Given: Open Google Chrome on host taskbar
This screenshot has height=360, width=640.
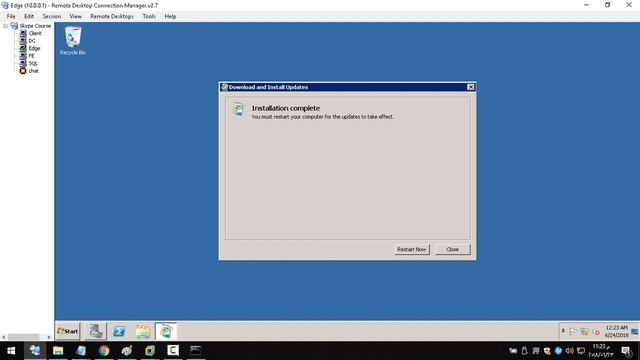Looking at the screenshot, I should click(104, 351).
